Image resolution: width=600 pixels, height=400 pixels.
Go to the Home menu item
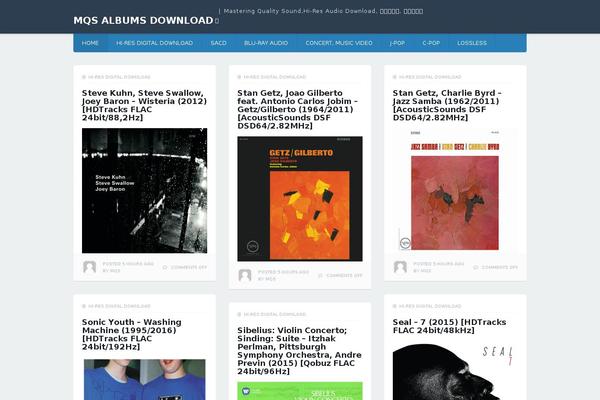pyautogui.click(x=90, y=43)
